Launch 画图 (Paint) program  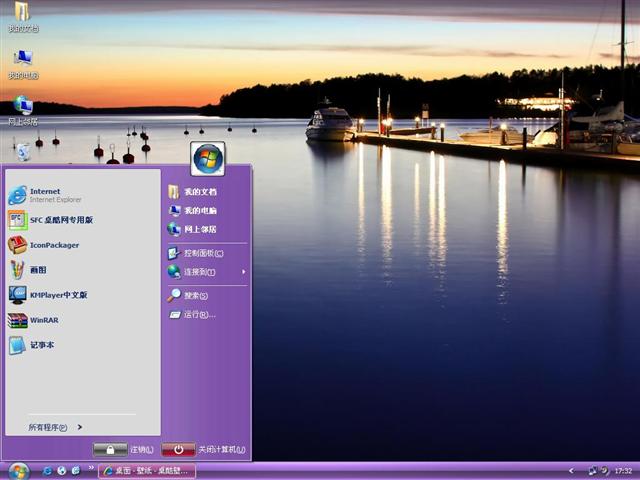(x=37, y=270)
